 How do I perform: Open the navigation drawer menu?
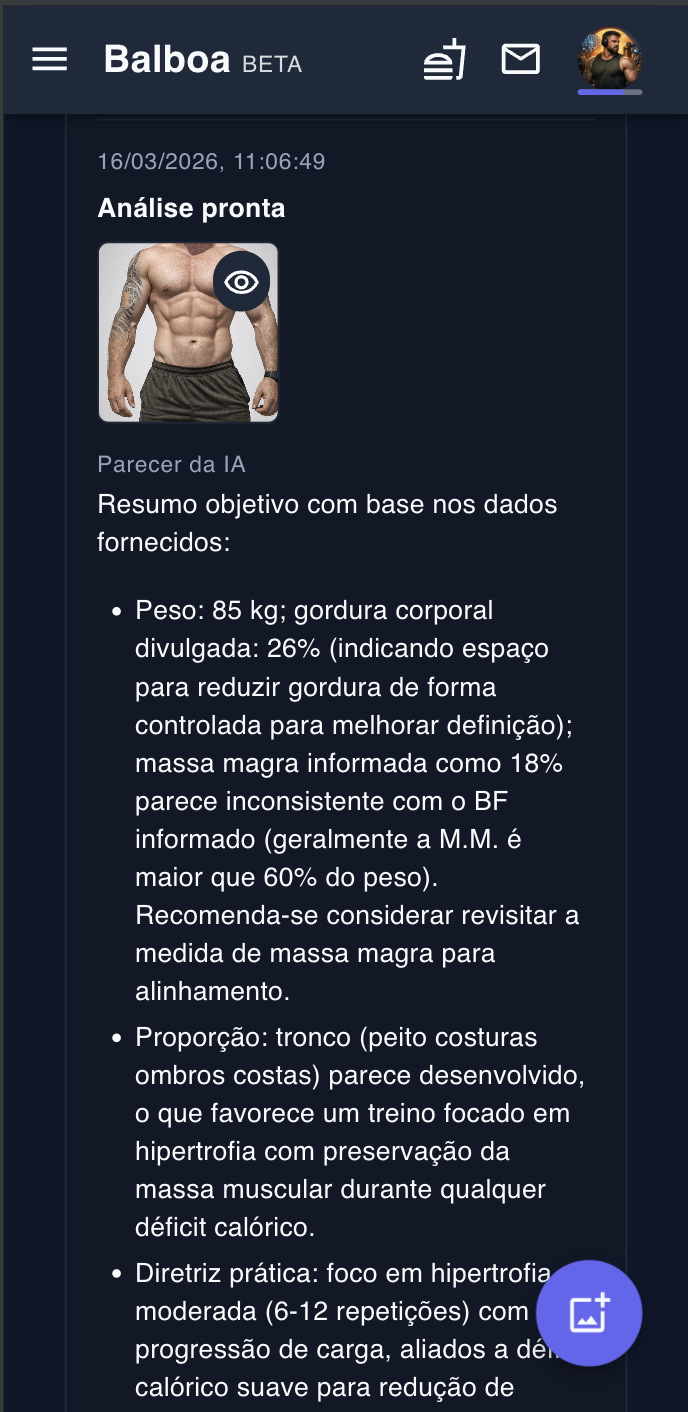49,60
